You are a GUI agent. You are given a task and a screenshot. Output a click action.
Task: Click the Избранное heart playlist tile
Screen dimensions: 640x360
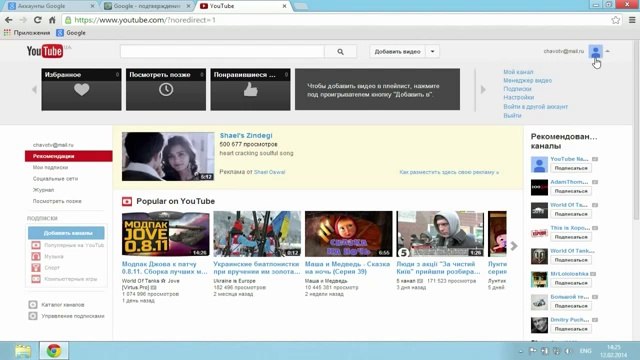click(x=81, y=89)
